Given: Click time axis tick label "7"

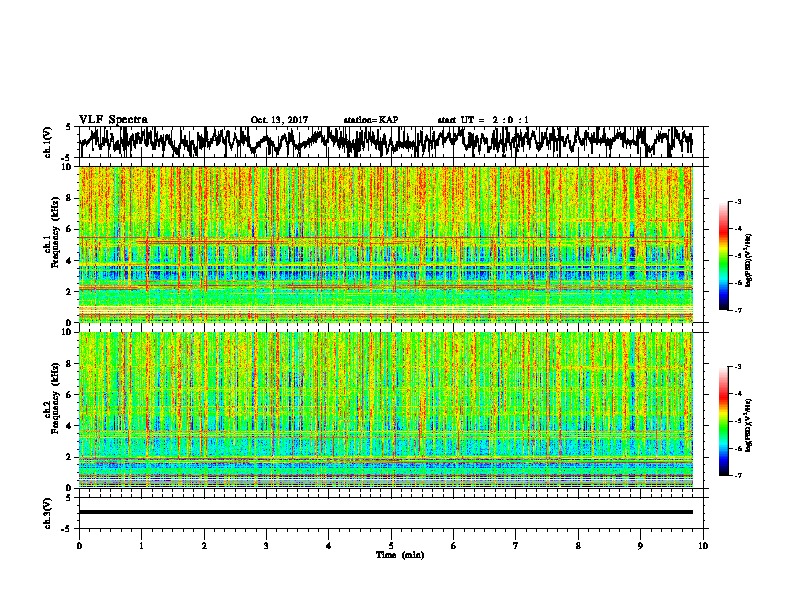Looking at the screenshot, I should point(516,546).
